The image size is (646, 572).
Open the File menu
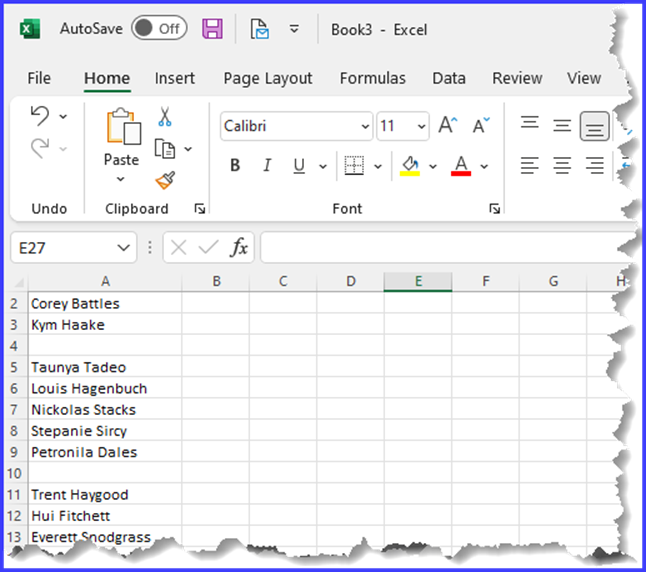[x=39, y=78]
